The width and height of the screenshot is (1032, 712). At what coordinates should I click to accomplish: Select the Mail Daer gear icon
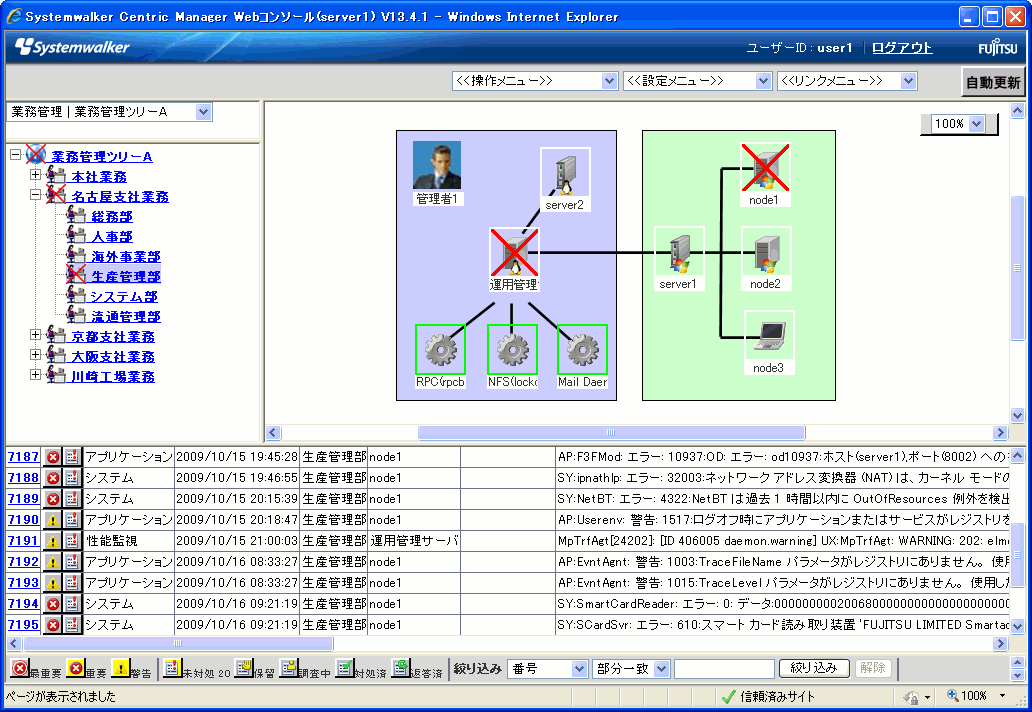[582, 349]
